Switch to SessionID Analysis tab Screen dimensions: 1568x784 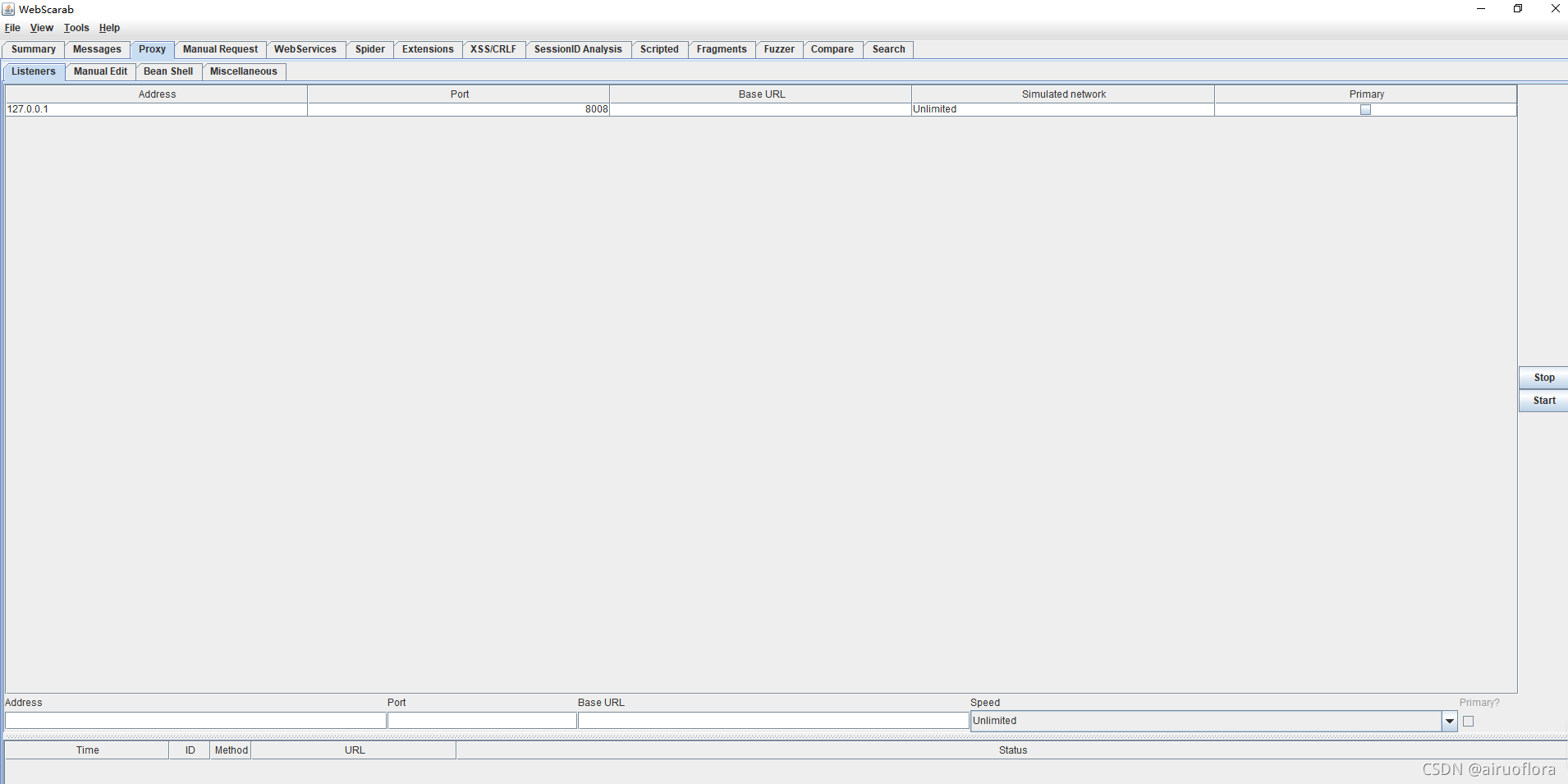(x=578, y=49)
